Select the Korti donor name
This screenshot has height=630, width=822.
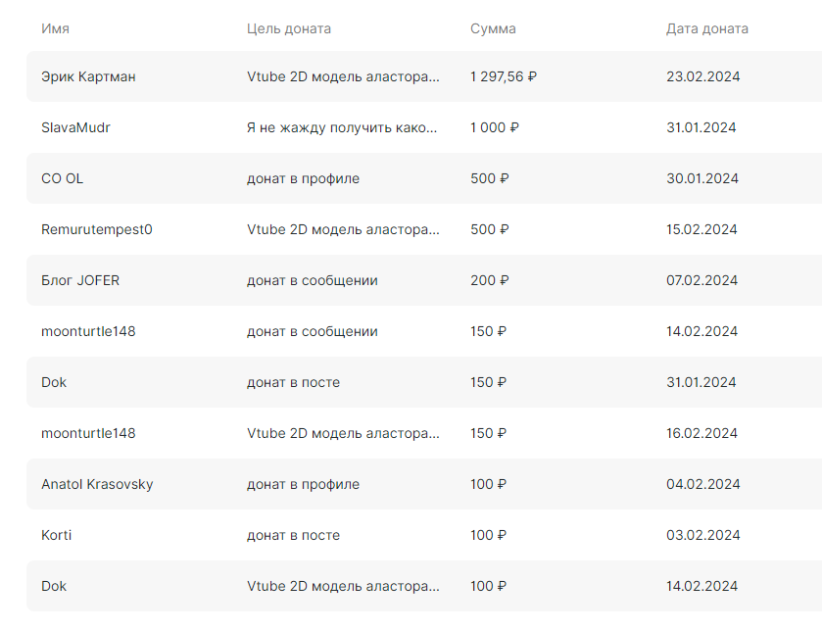tap(56, 535)
